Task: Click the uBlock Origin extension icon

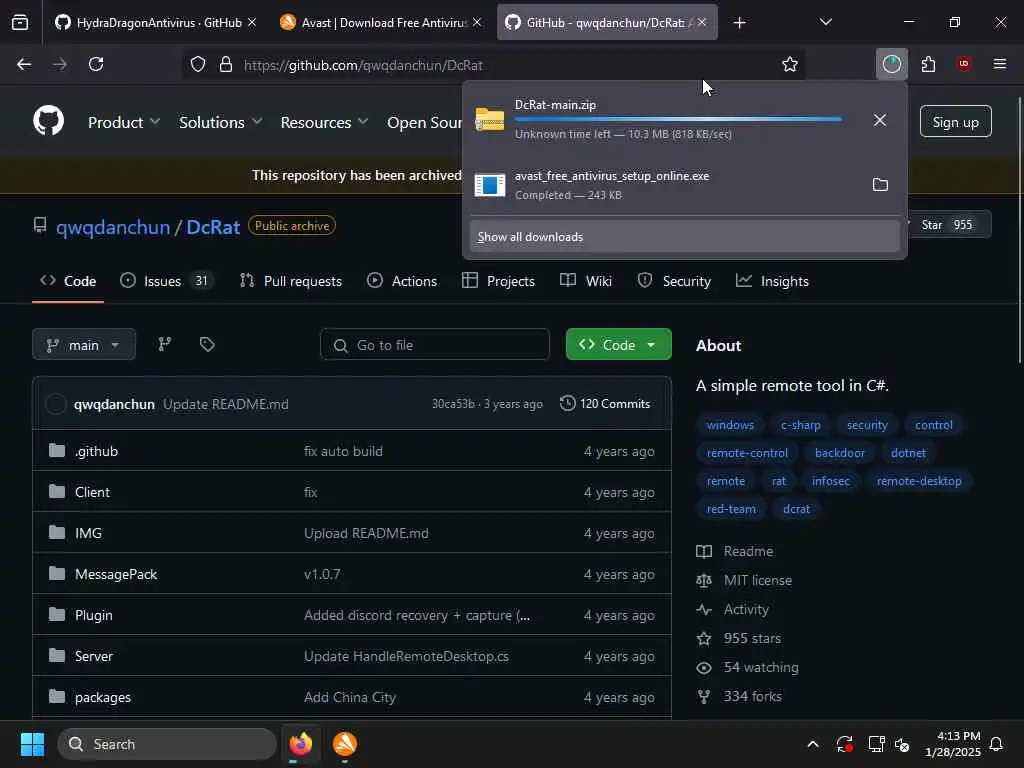Action: point(964,64)
